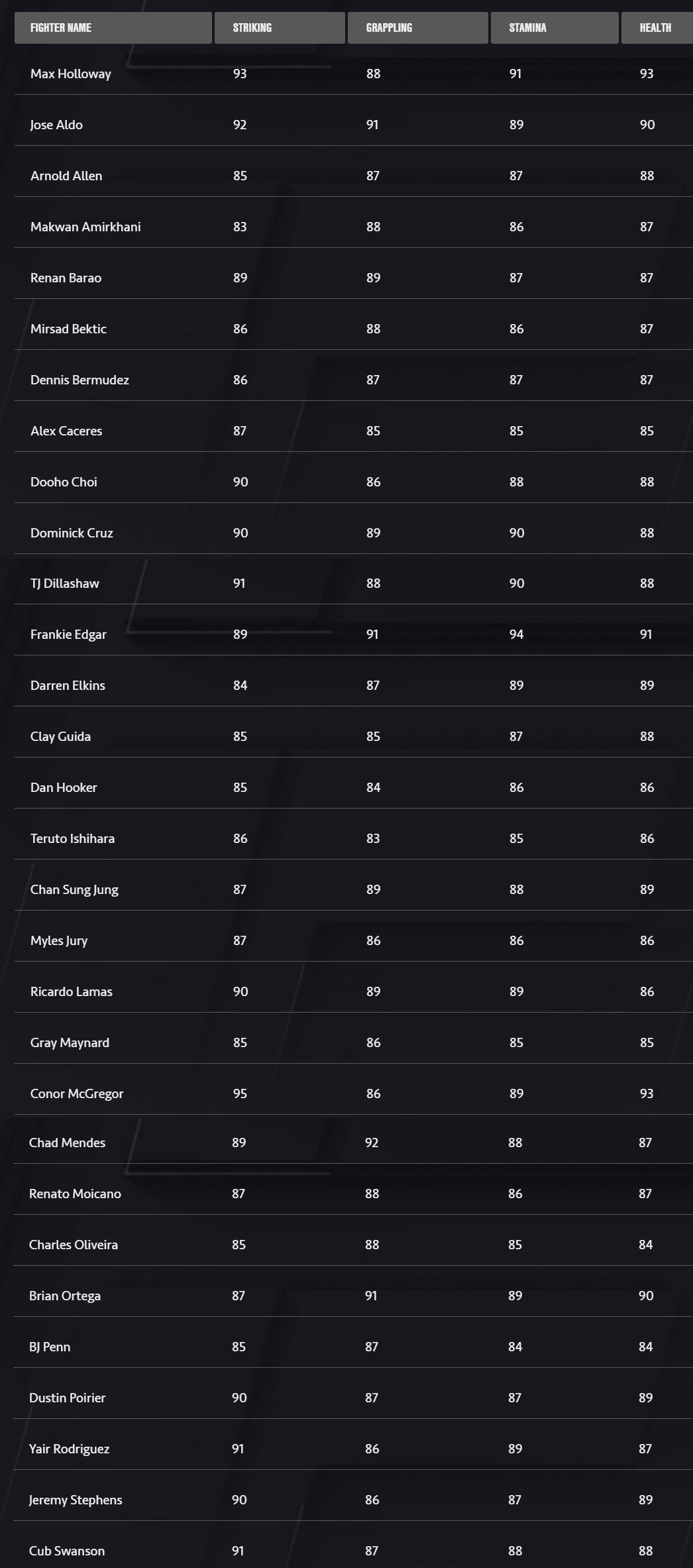Select the Brian Ortega fighter name
This screenshot has height=1568, width=693.
coord(65,1296)
